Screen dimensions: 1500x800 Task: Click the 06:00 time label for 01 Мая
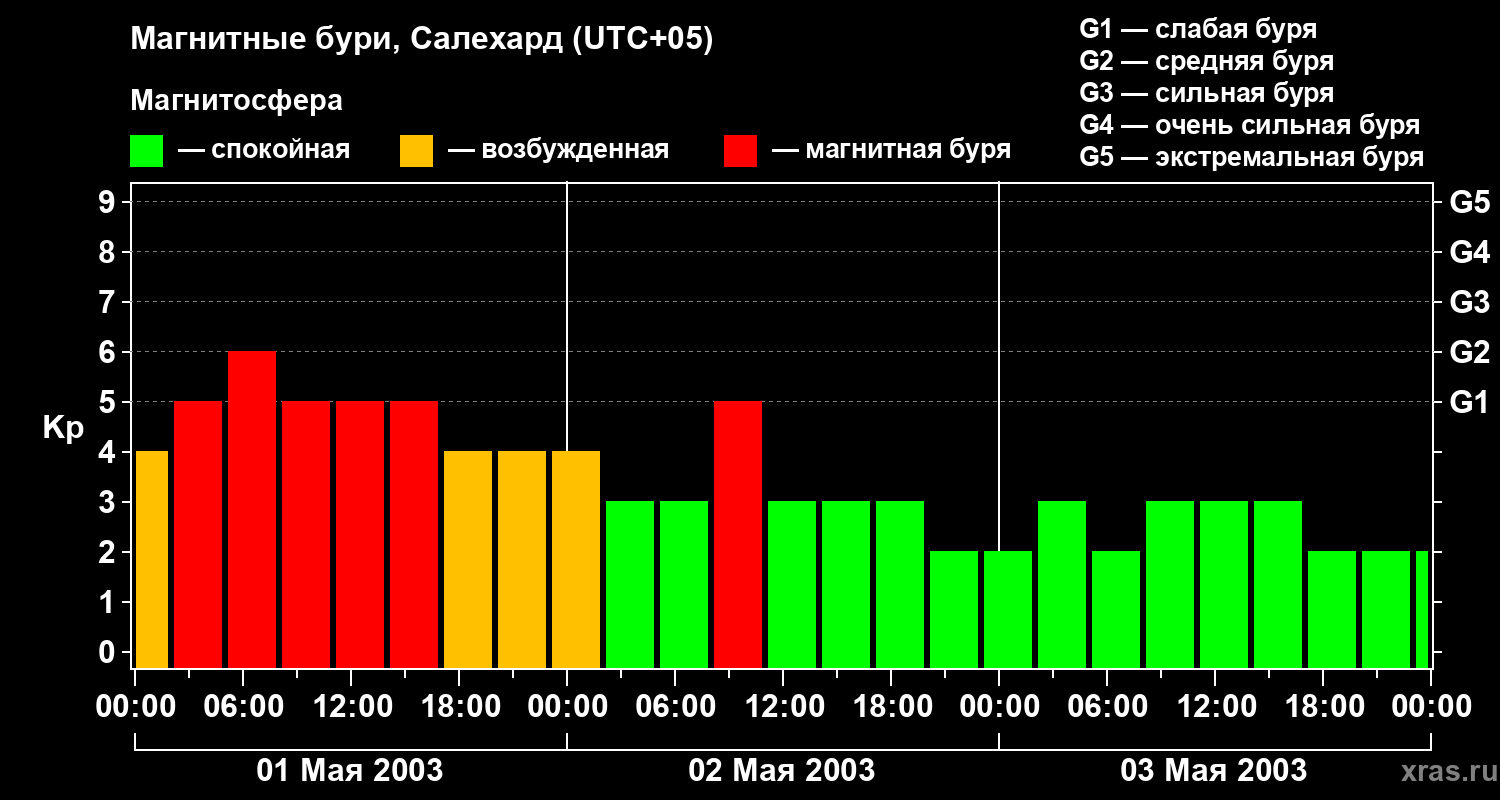tap(243, 707)
